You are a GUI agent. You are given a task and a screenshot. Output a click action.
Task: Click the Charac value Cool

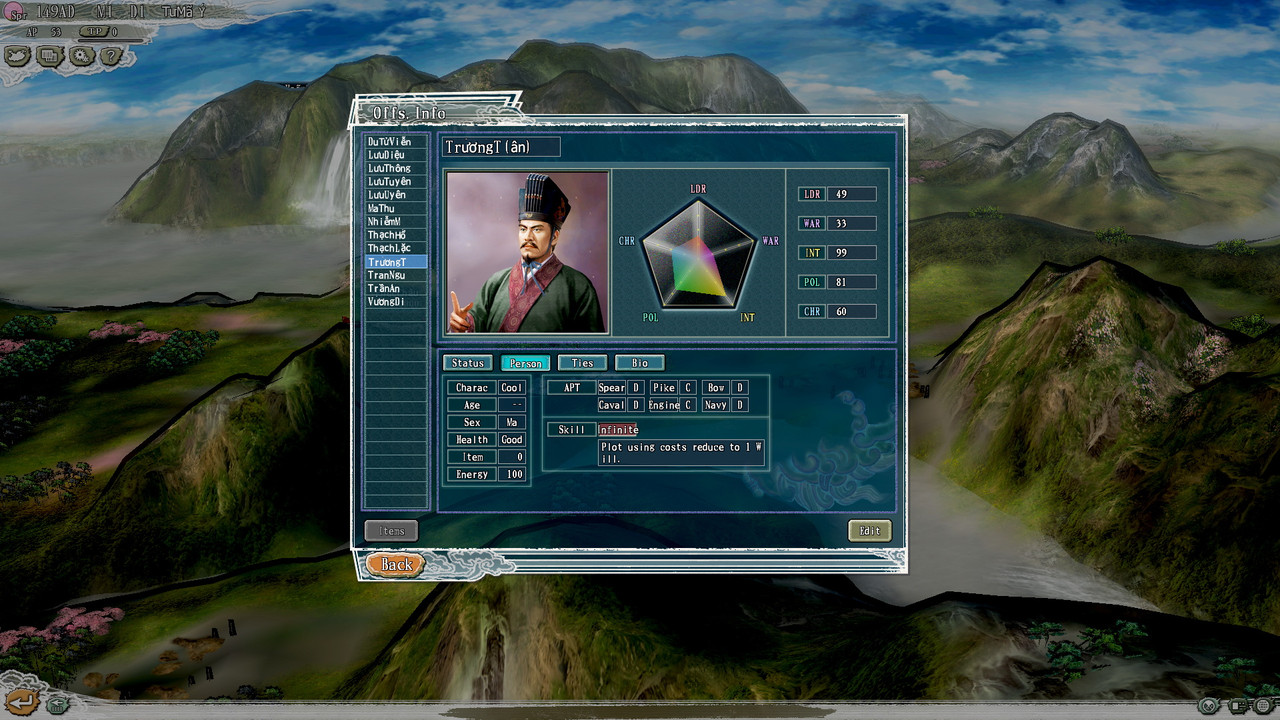pyautogui.click(x=512, y=388)
